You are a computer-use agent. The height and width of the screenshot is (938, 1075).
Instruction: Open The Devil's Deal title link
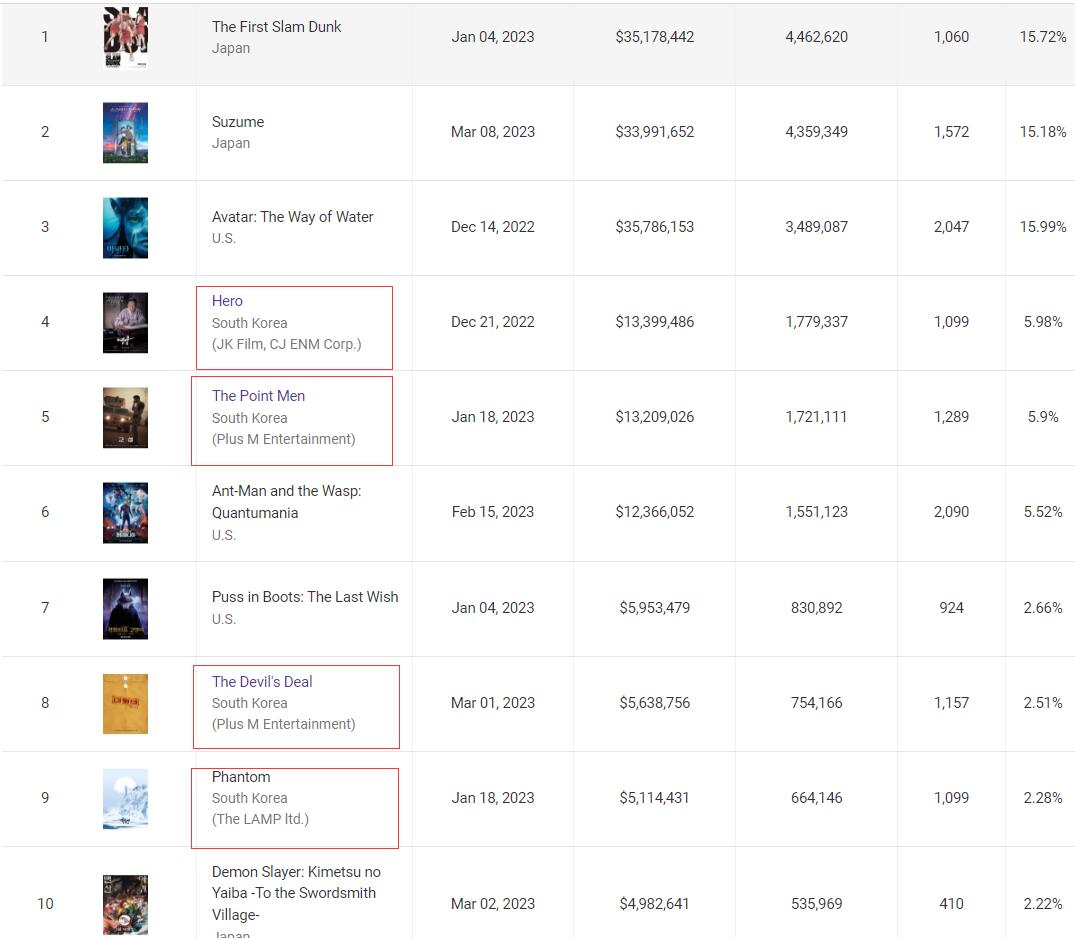point(262,682)
